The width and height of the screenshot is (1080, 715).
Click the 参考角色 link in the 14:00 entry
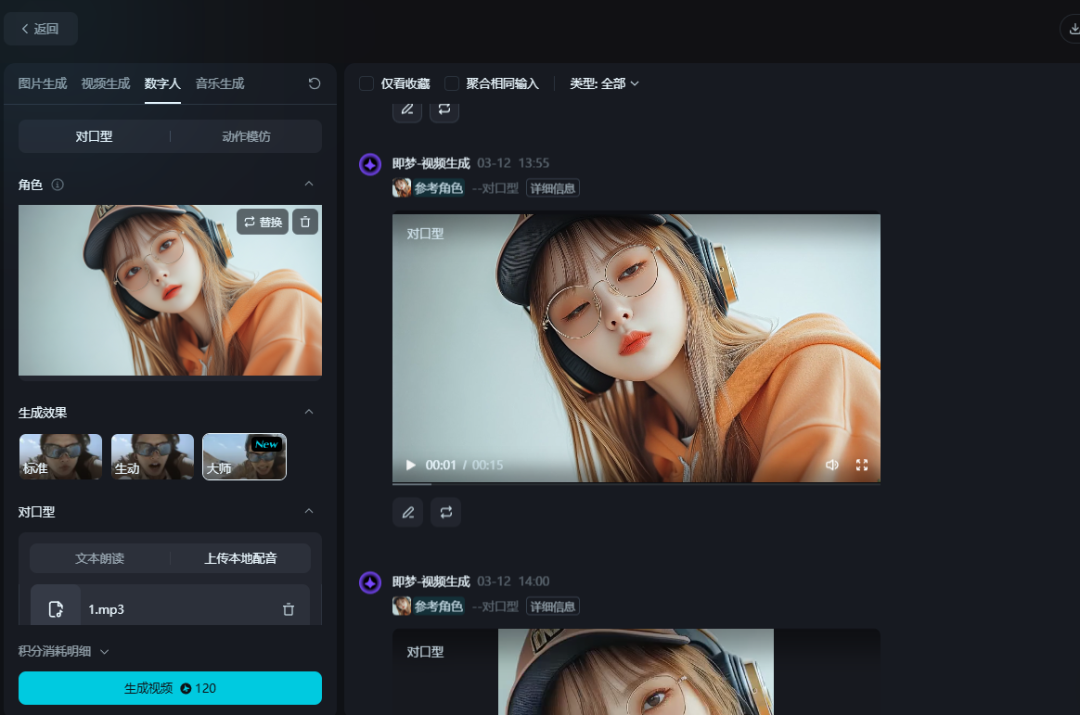(x=439, y=606)
